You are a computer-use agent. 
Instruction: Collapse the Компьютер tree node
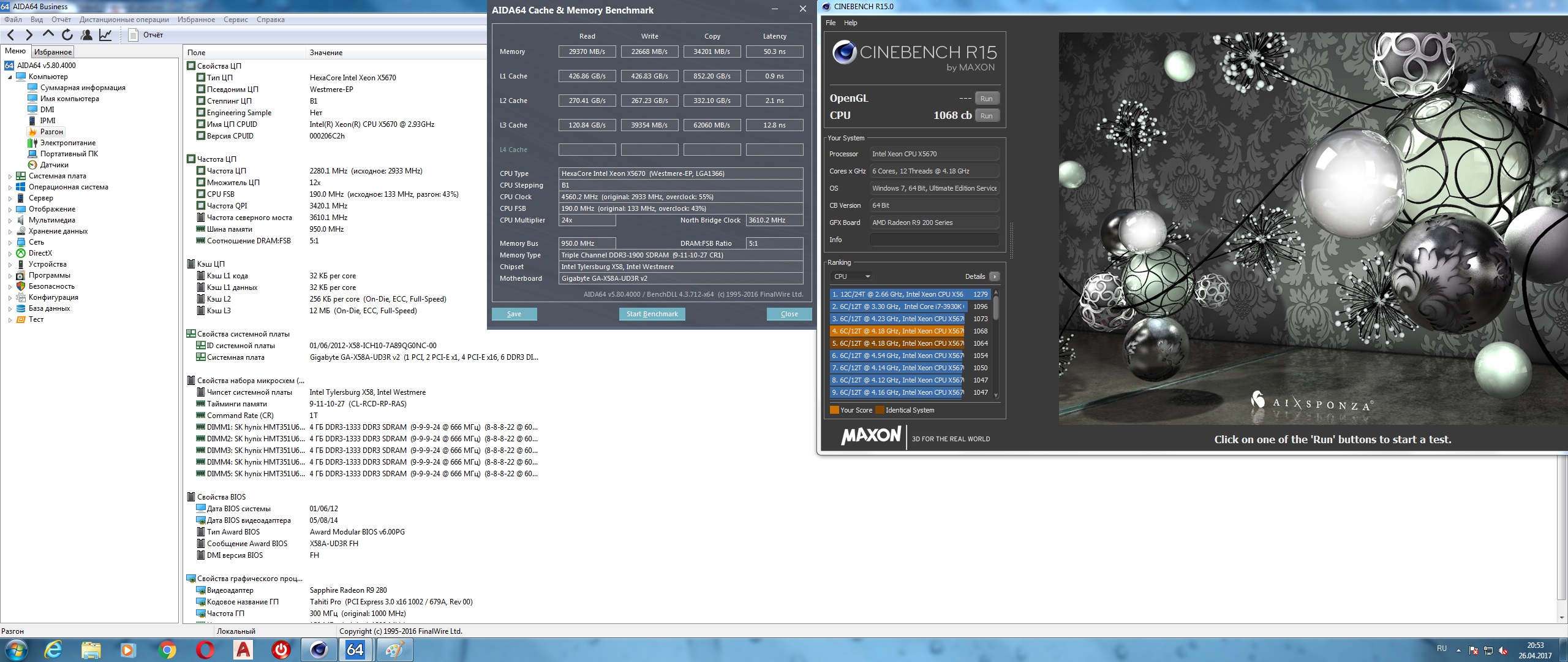(x=10, y=77)
